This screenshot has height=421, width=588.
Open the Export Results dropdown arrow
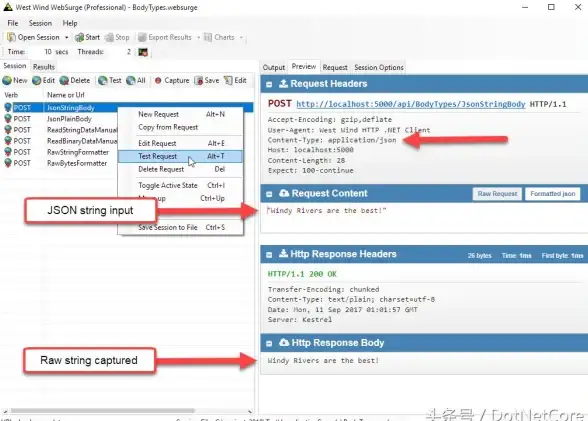(x=198, y=37)
